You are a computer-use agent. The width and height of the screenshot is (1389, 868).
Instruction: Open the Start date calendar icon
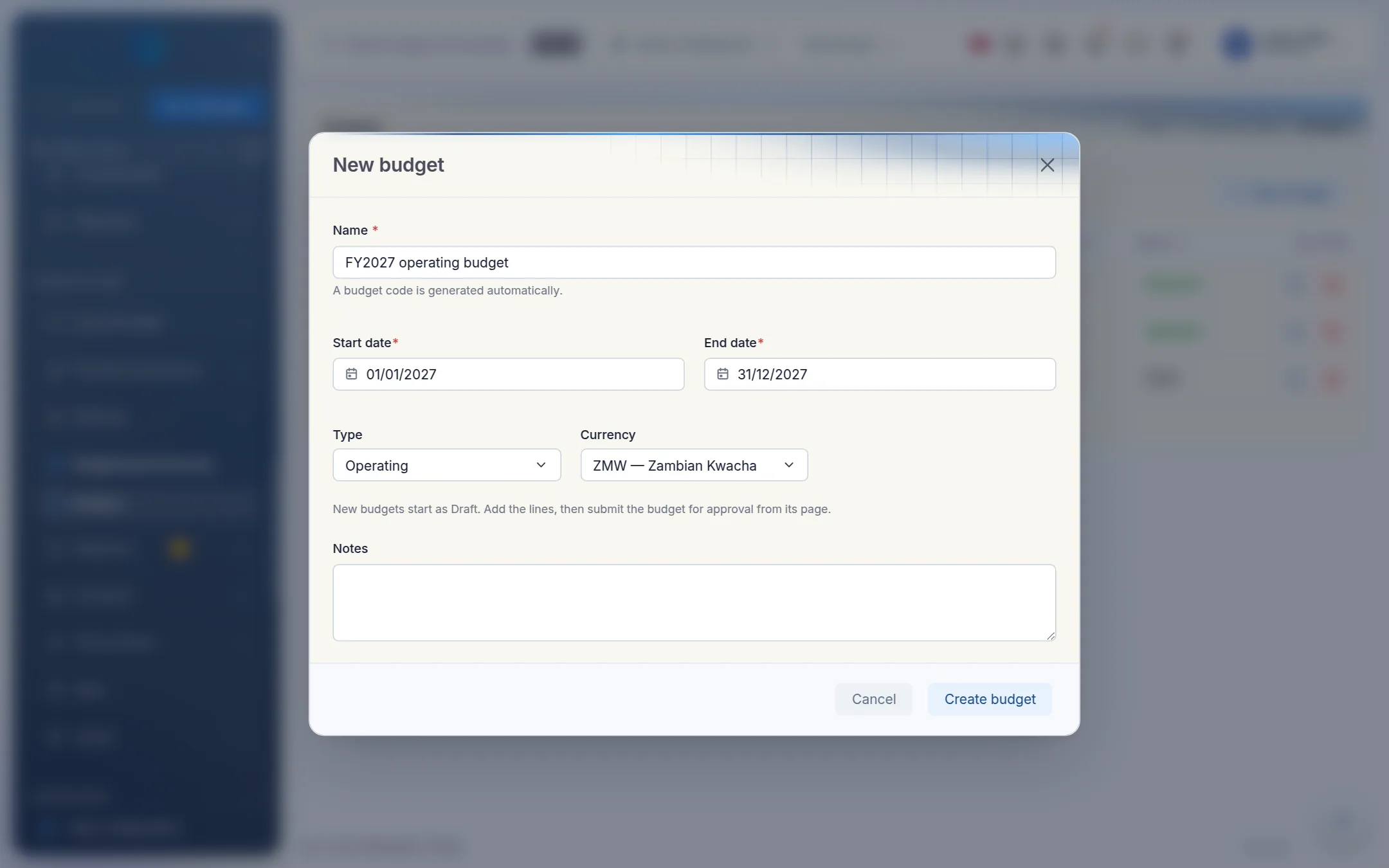click(x=351, y=374)
